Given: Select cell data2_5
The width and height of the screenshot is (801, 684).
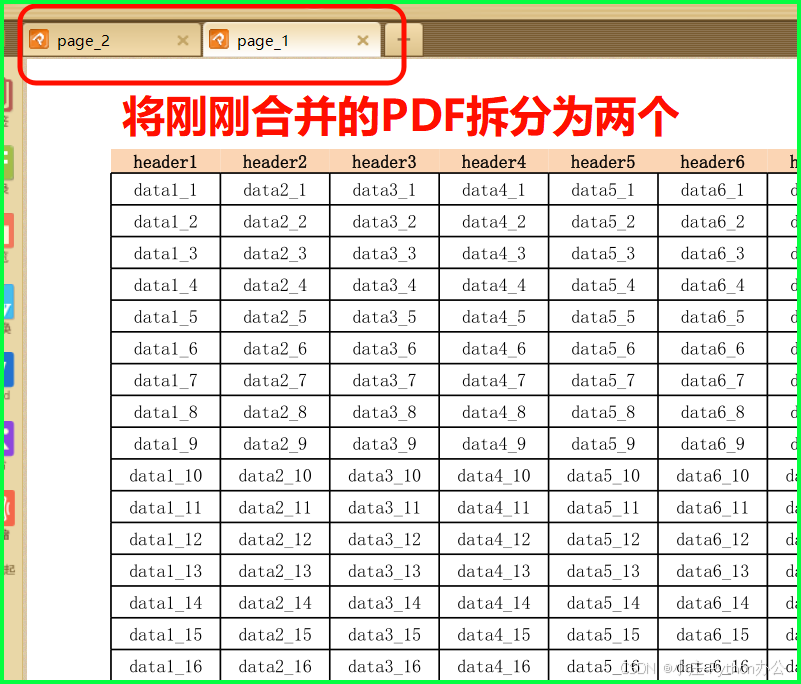Looking at the screenshot, I should coord(275,317).
